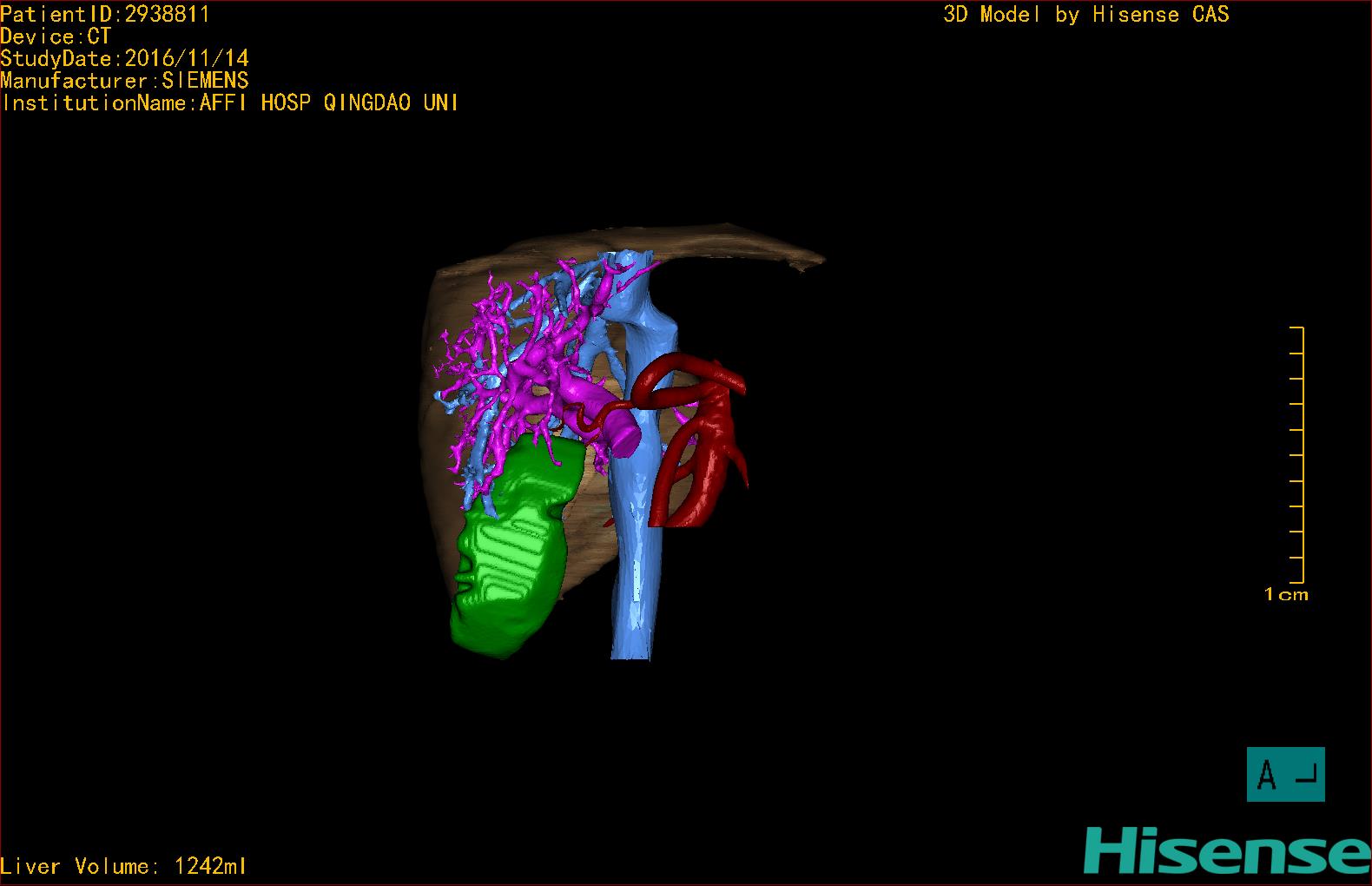1372x886 pixels.
Task: Click the "1cm" scale label
Action: click(x=1286, y=595)
